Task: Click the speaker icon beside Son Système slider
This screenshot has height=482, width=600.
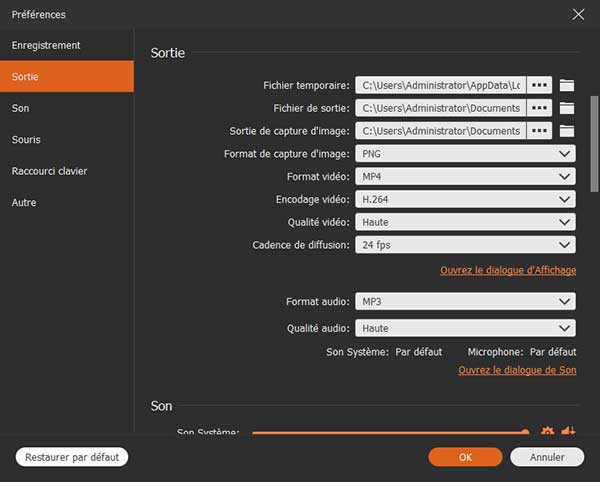Action: 568,432
